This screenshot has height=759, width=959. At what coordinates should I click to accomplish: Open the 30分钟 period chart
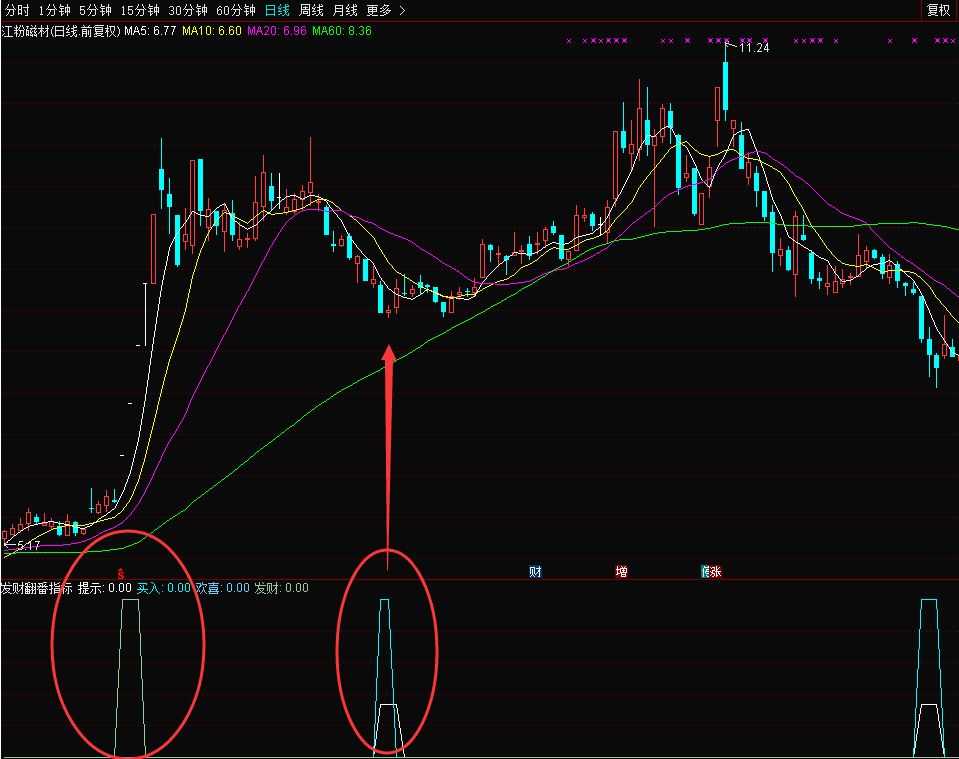188,10
